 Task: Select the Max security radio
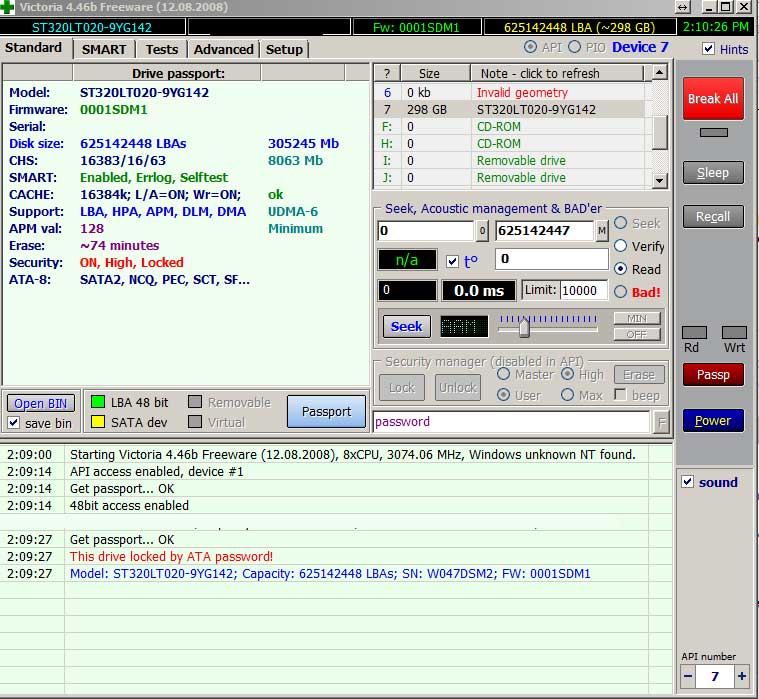point(567,395)
